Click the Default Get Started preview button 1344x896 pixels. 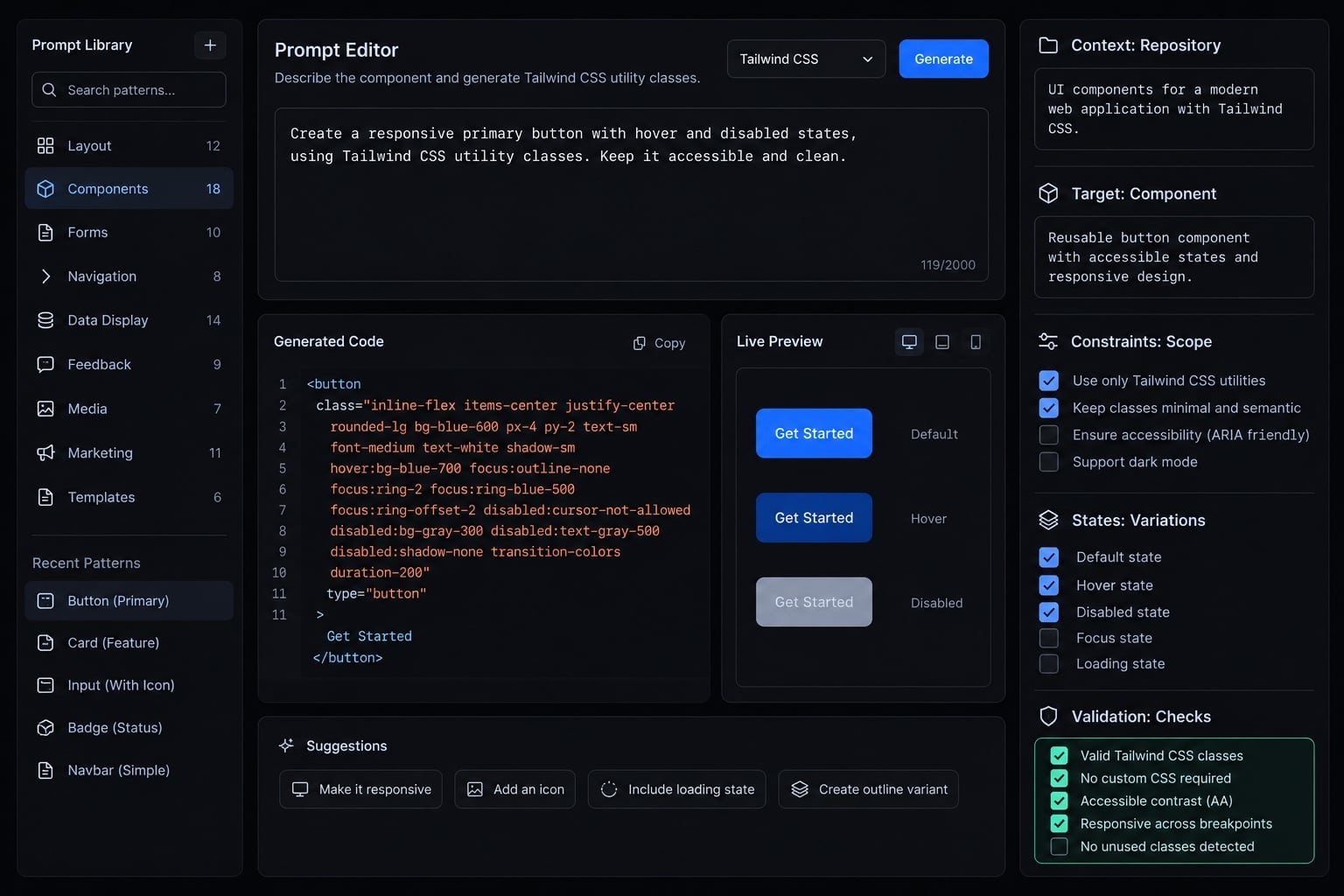point(814,433)
